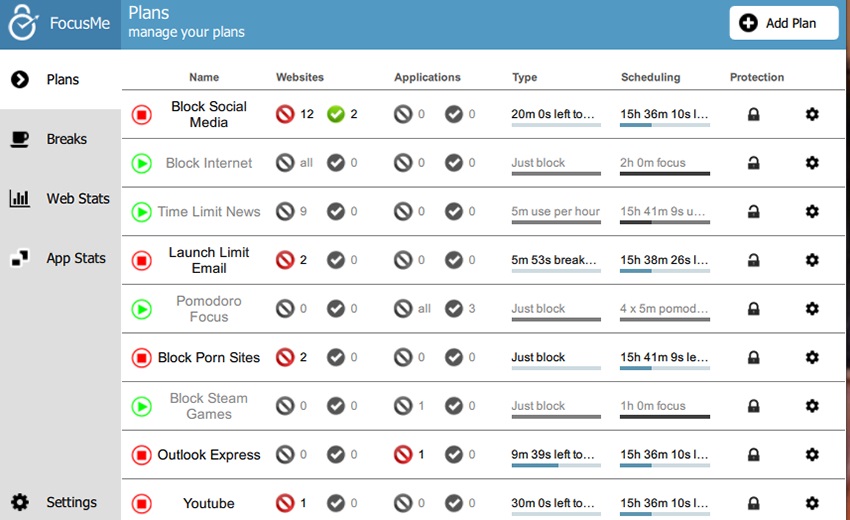Screen dimensions: 850x520
Task: Start the Pomodoro Focus plan
Action: point(142,309)
